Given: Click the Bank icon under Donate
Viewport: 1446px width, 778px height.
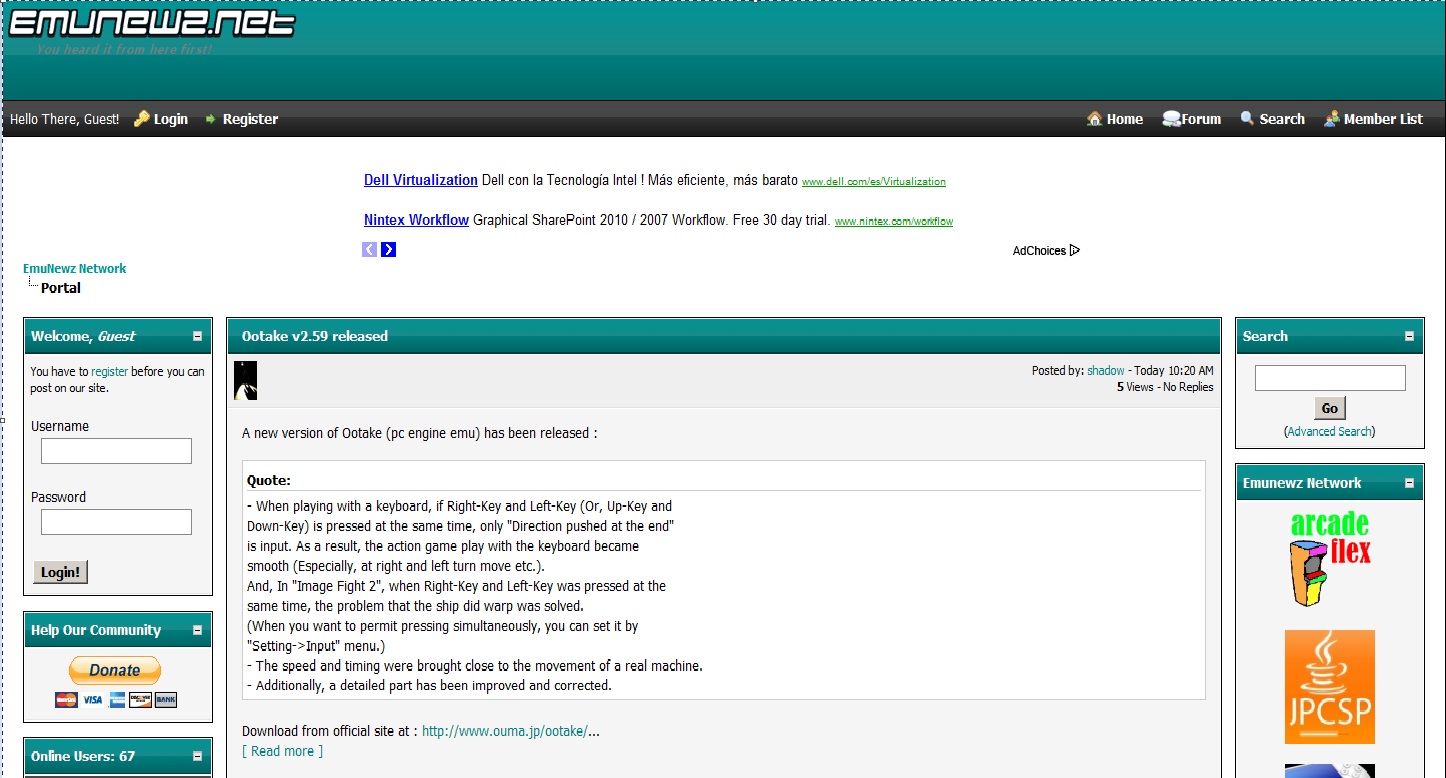Looking at the screenshot, I should [166, 700].
